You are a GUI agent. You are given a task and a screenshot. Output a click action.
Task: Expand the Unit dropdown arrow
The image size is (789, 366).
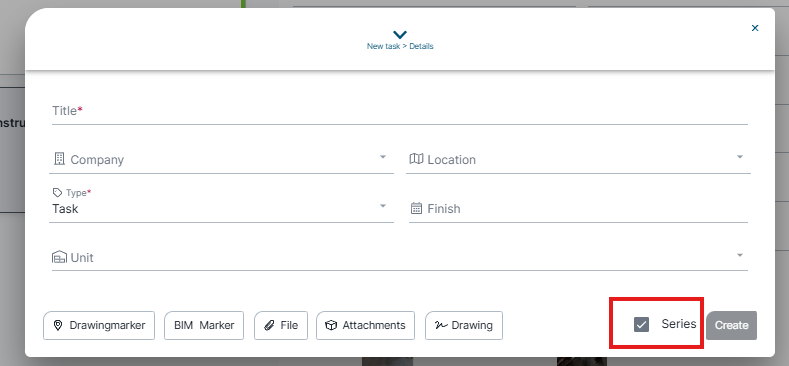pyautogui.click(x=740, y=255)
